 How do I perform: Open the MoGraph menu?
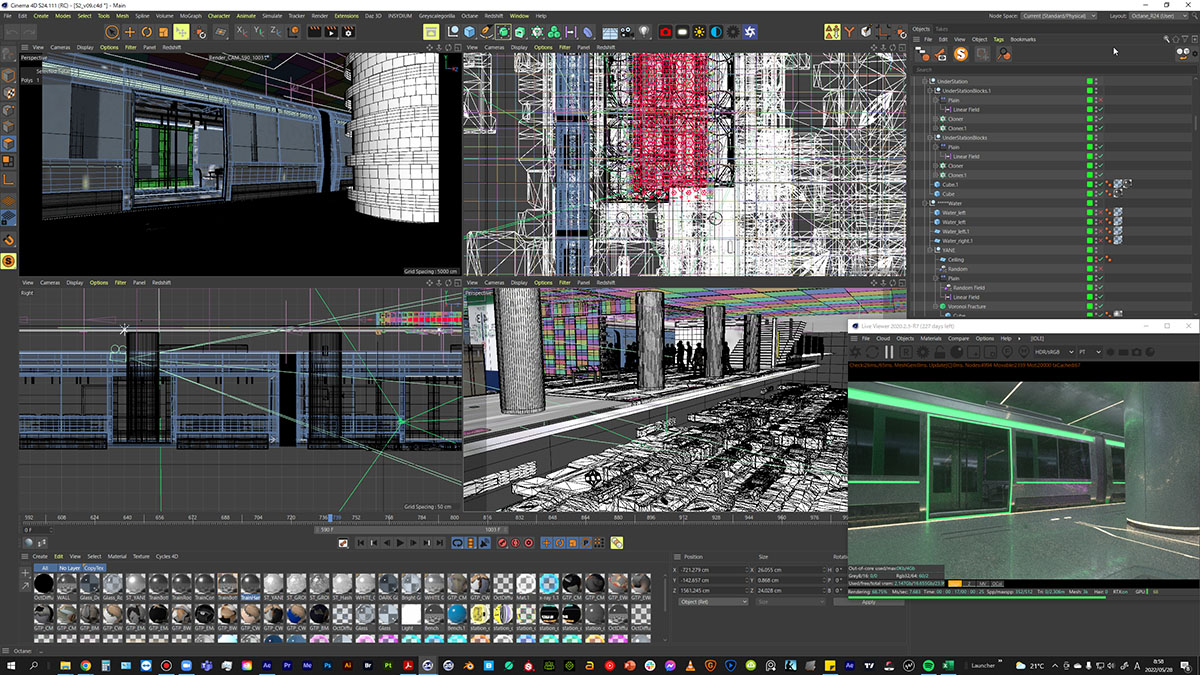(190, 16)
